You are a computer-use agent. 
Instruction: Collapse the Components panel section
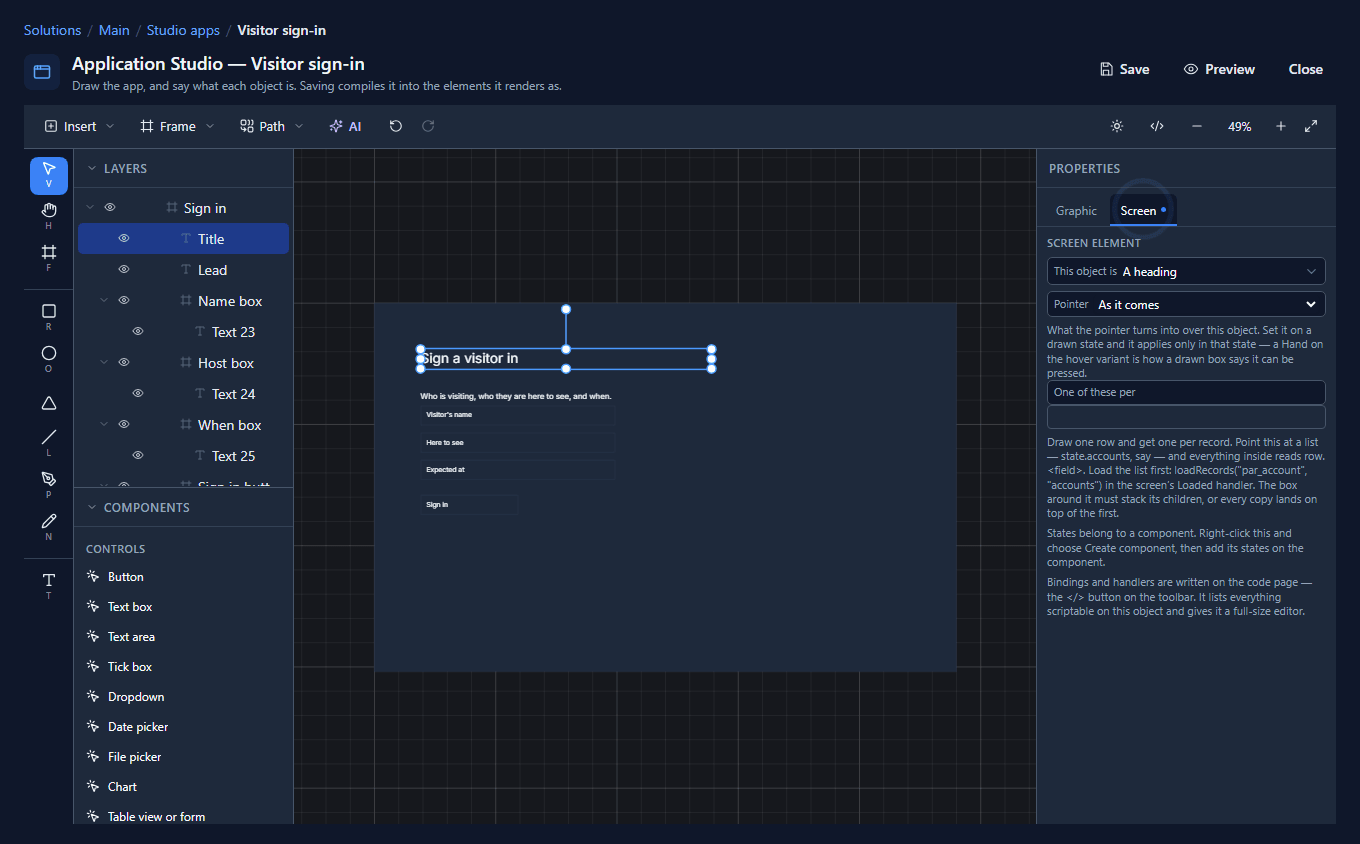pos(92,508)
